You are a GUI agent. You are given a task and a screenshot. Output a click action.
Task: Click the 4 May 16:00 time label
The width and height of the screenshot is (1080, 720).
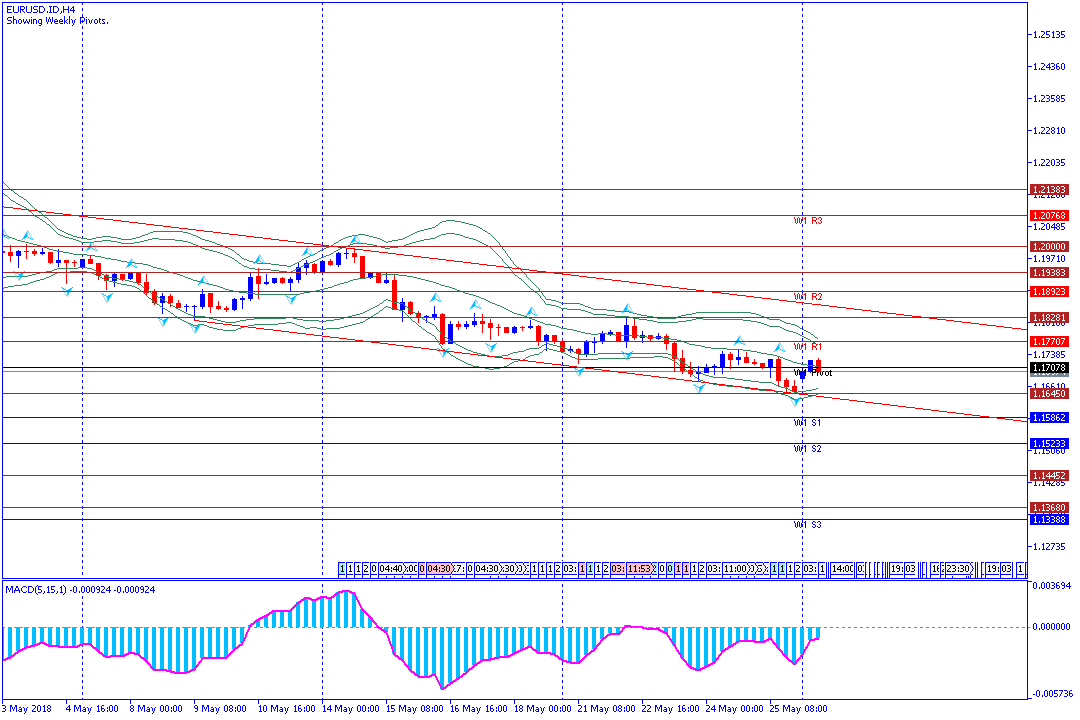coord(92,709)
